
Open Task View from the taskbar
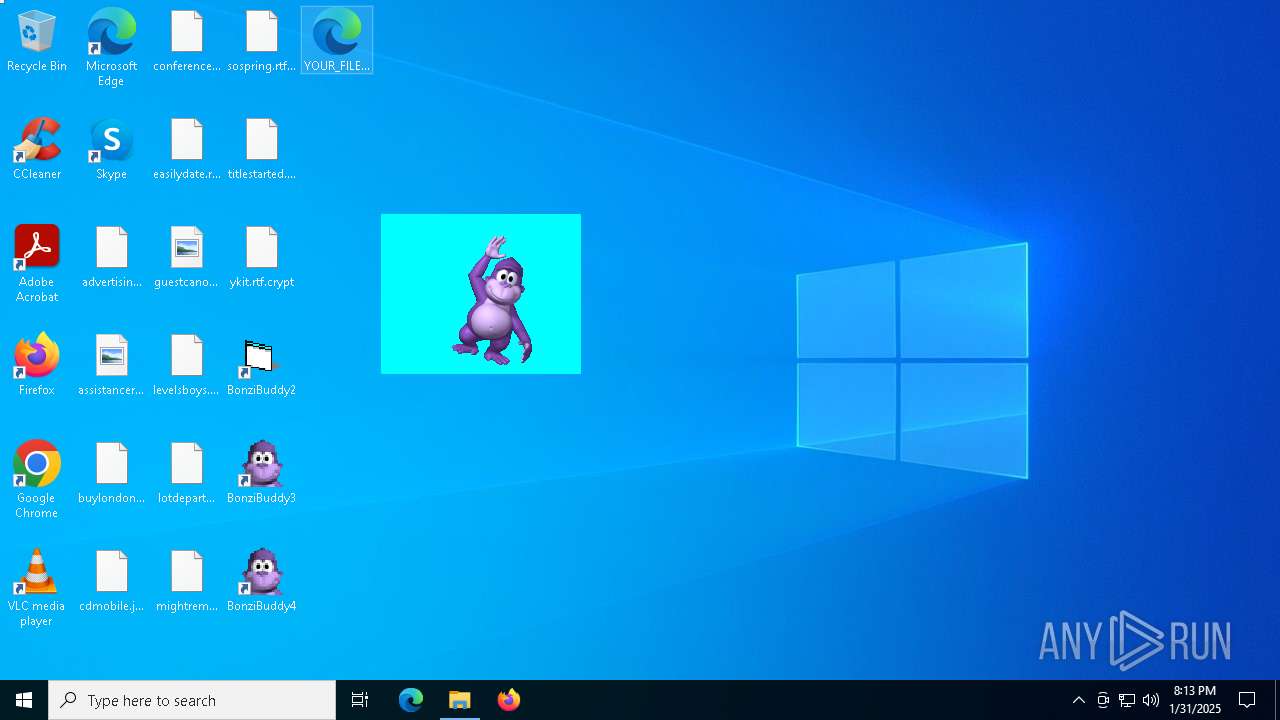[360, 700]
